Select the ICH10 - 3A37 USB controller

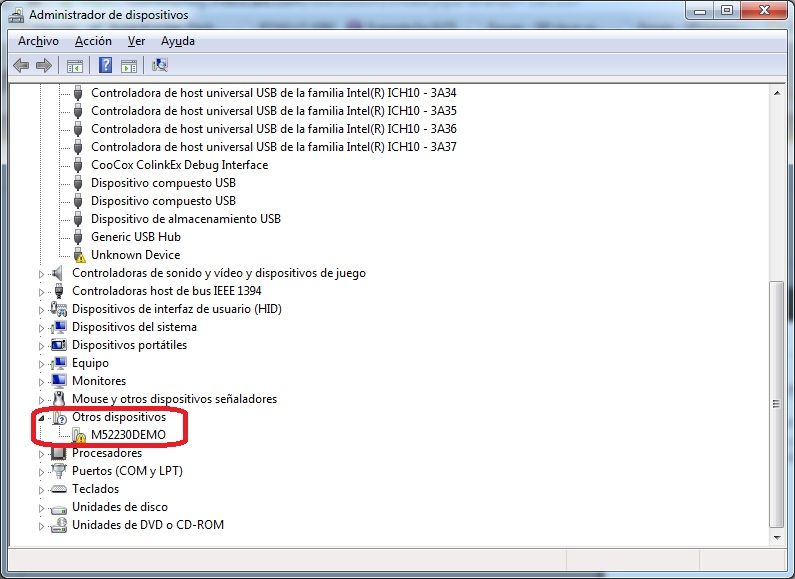[x=274, y=147]
